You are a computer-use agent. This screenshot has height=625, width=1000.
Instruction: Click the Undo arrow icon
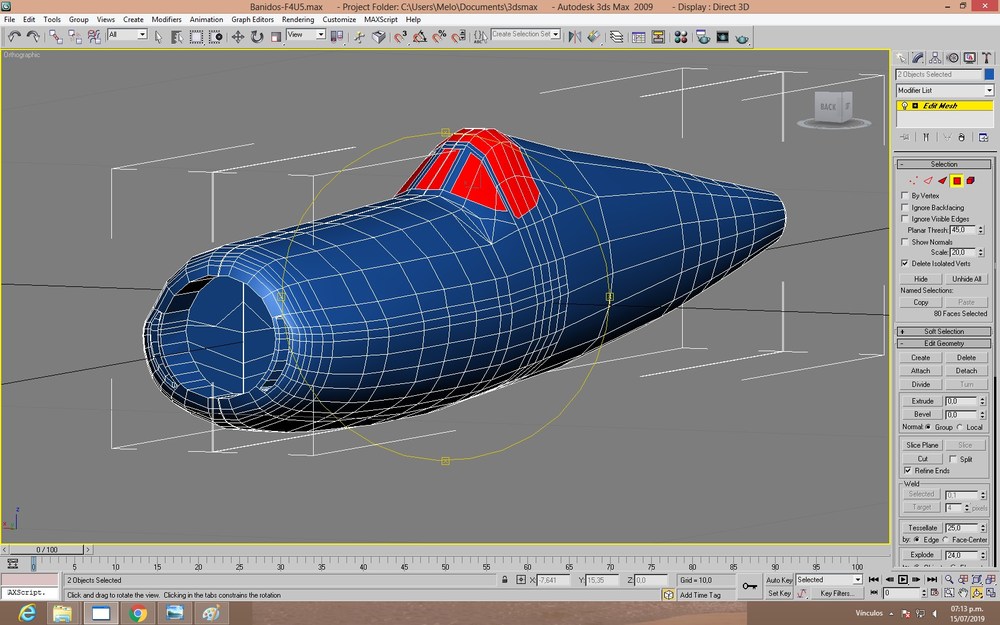pos(14,37)
